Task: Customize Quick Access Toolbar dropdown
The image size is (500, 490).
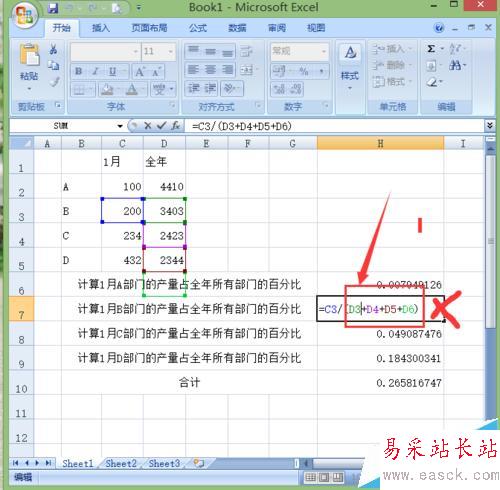Action: pos(138,8)
